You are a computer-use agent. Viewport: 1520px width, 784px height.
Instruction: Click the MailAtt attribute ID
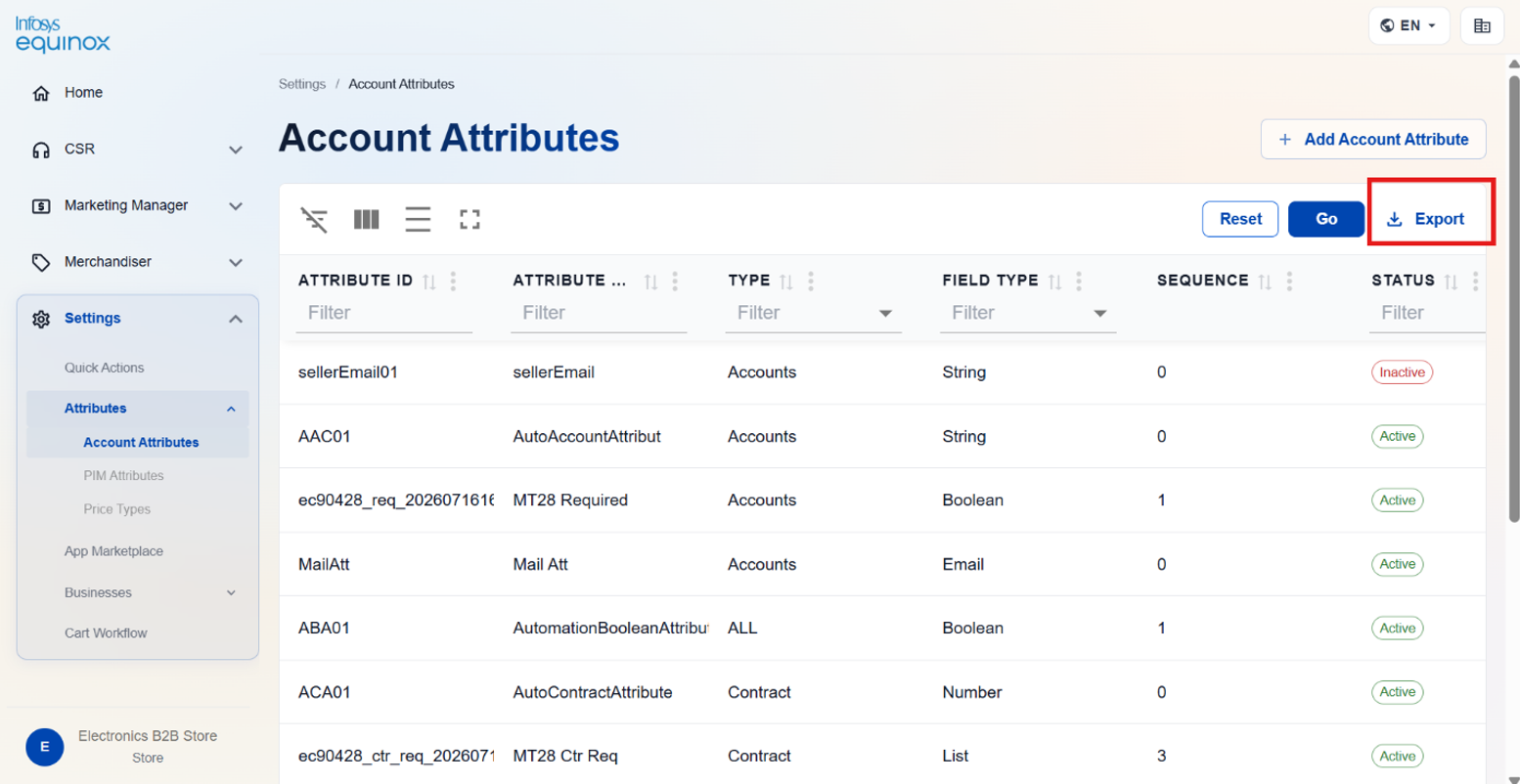pyautogui.click(x=324, y=565)
